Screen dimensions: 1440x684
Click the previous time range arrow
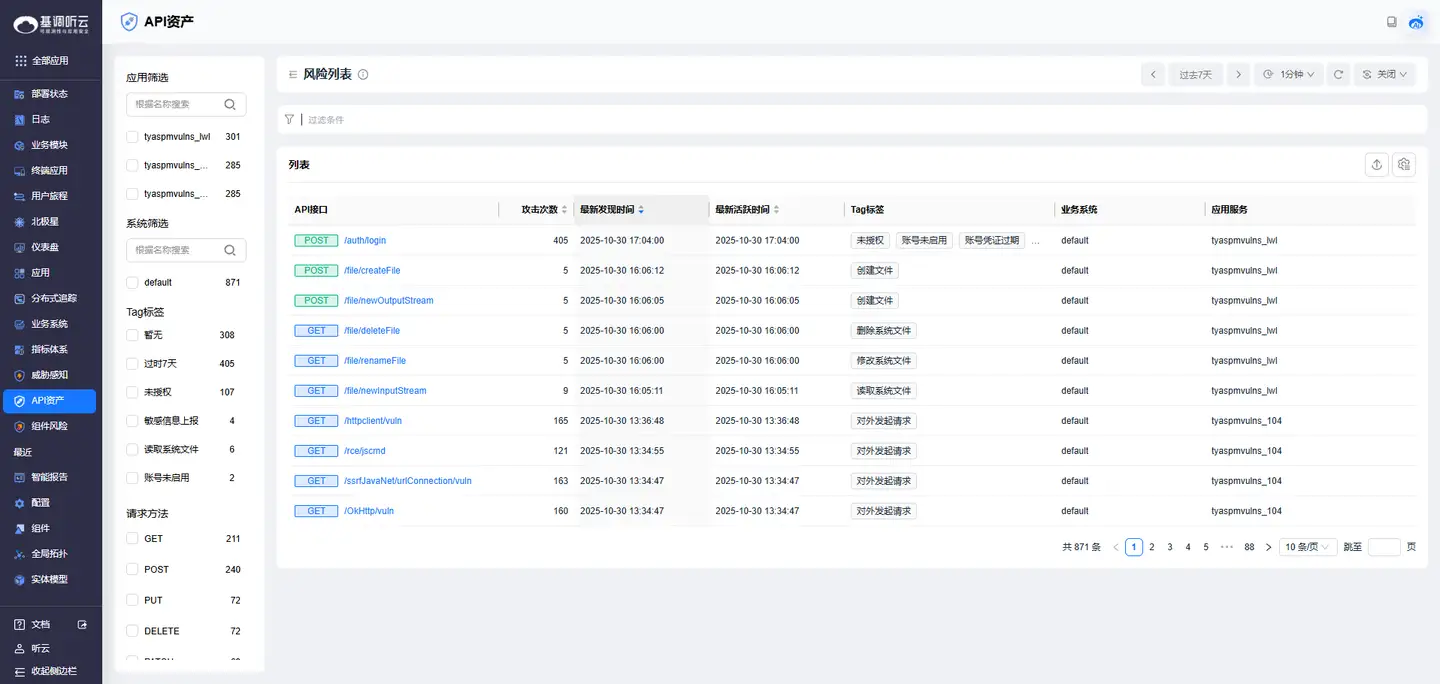pyautogui.click(x=1153, y=74)
